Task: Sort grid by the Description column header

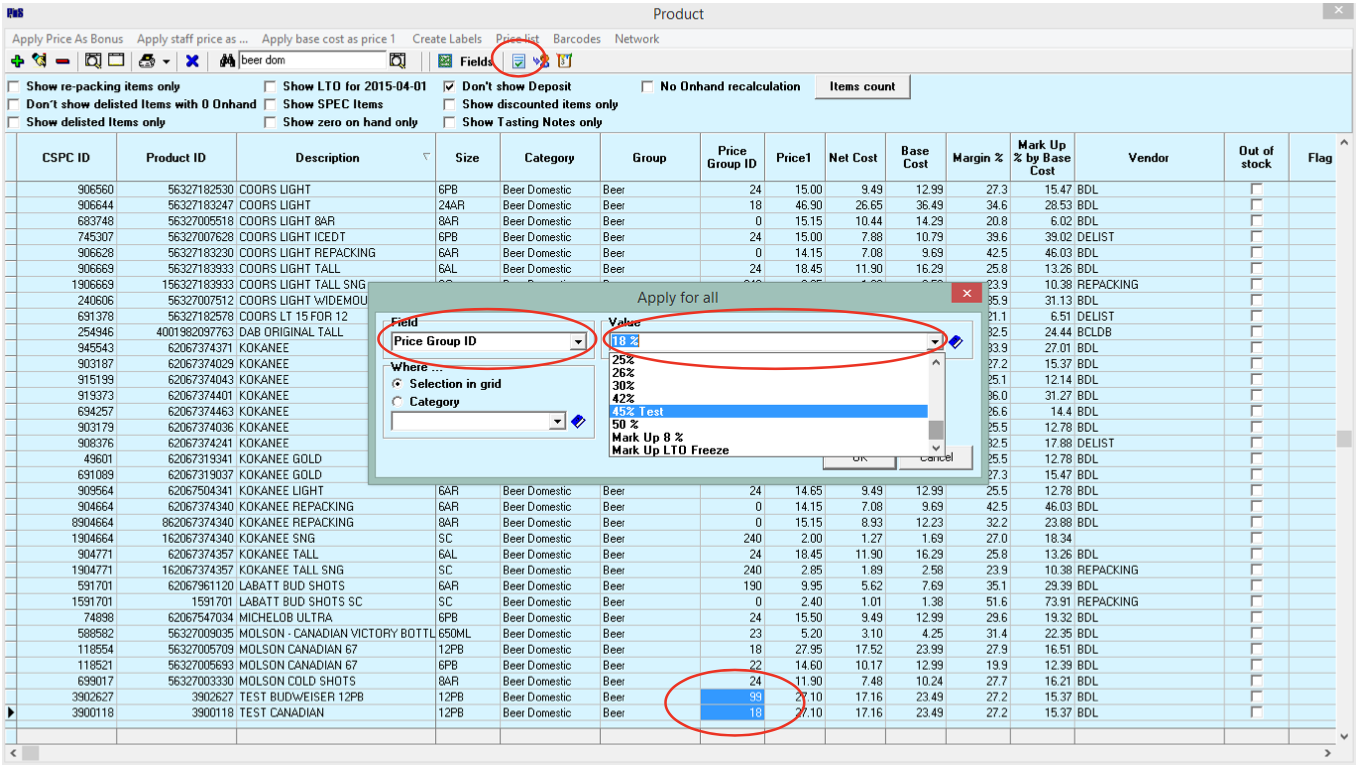Action: pos(336,157)
